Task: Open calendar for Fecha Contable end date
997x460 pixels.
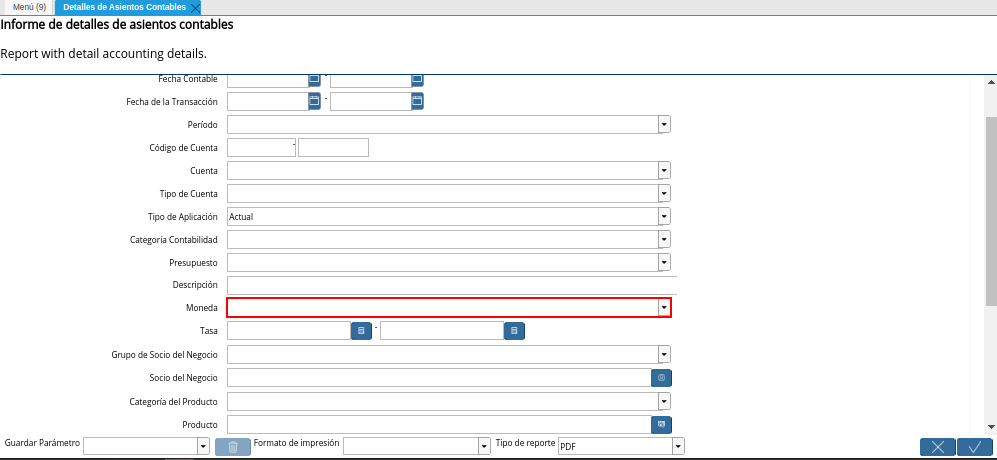Action: point(417,80)
